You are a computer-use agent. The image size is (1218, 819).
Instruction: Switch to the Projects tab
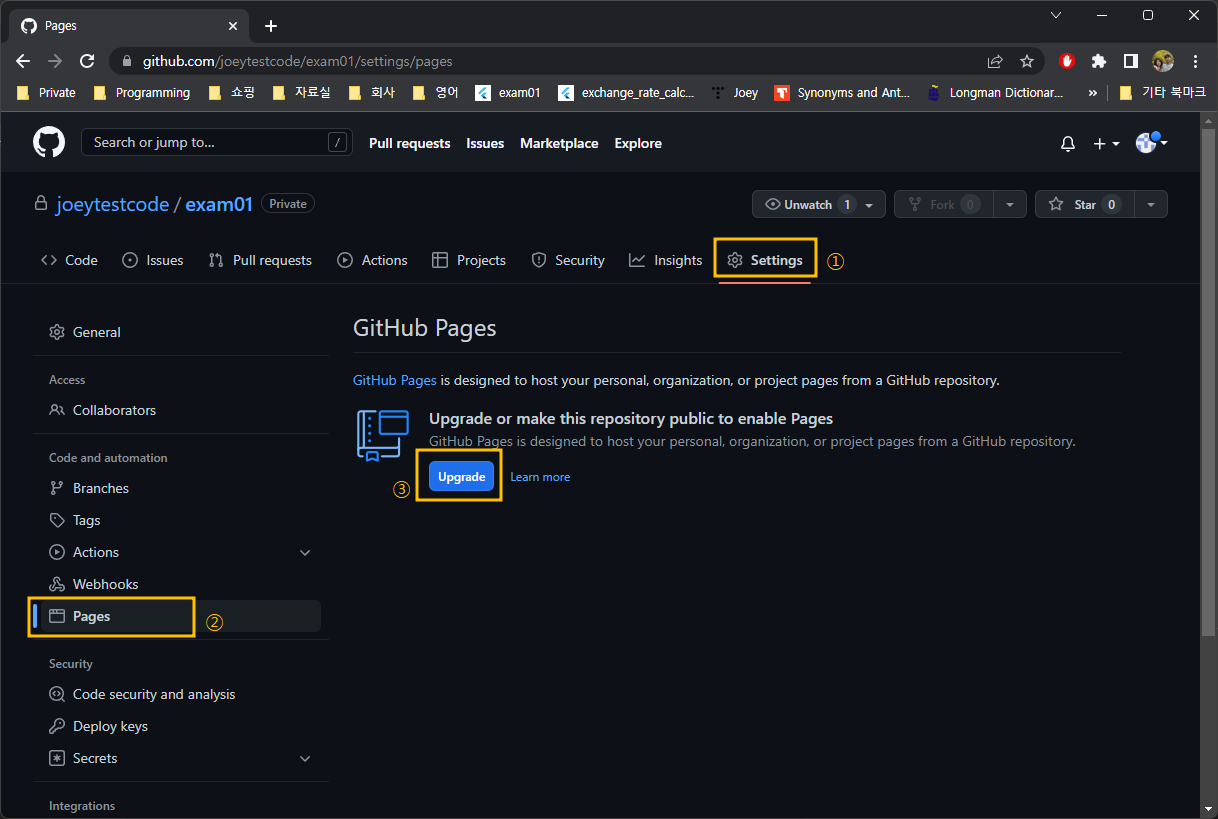pos(469,260)
